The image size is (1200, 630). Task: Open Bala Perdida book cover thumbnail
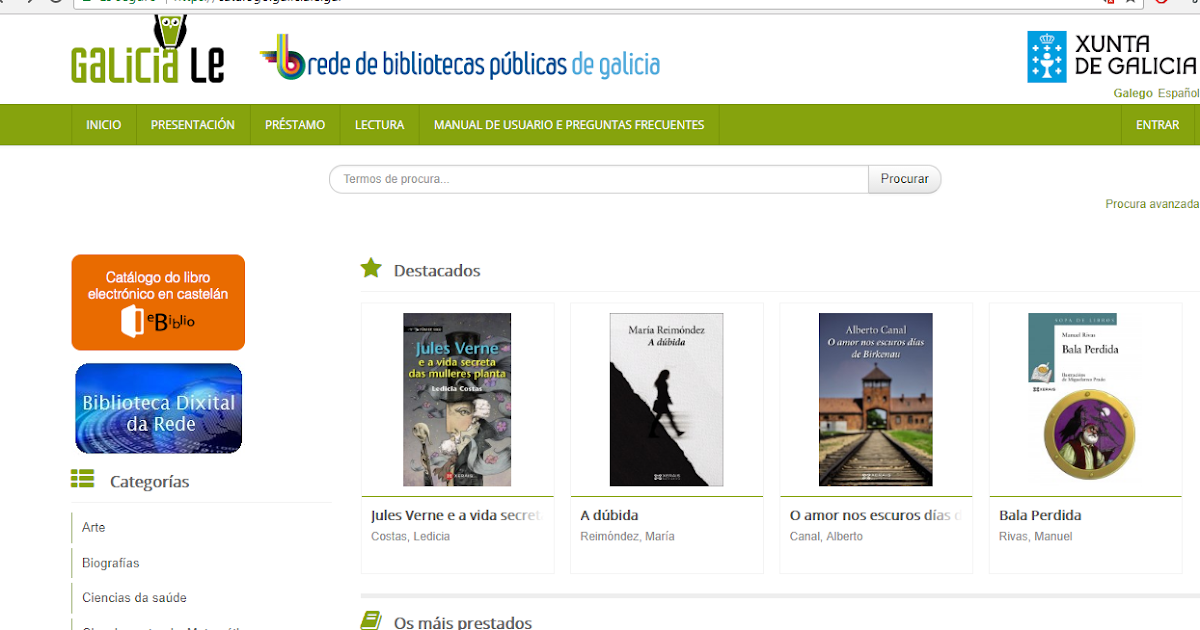click(1085, 400)
